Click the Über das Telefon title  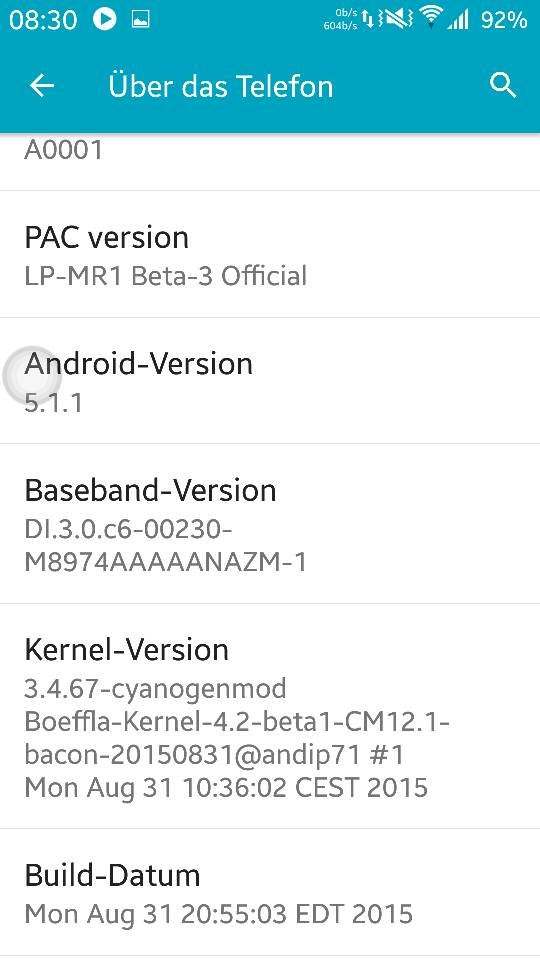[220, 86]
